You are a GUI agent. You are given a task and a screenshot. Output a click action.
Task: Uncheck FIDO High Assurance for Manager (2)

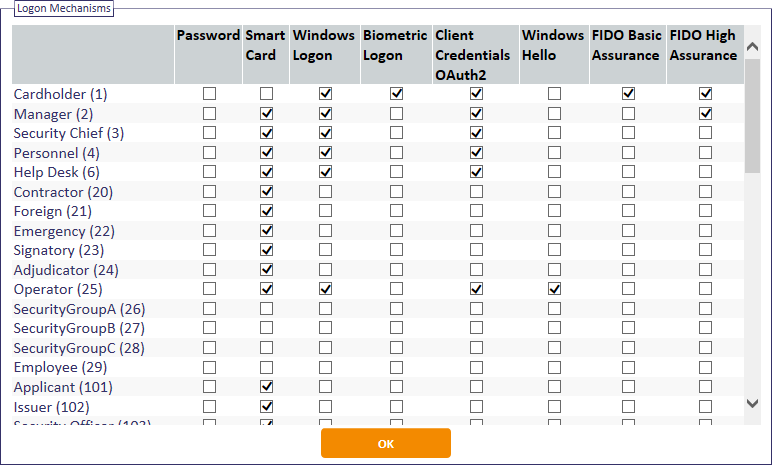[706, 113]
